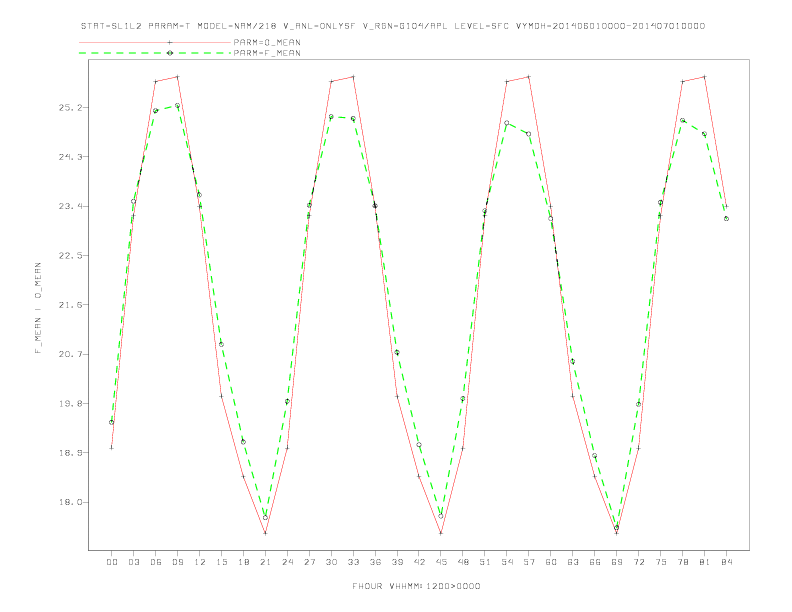Click forecast hour 63 on the x-axis

(573, 562)
